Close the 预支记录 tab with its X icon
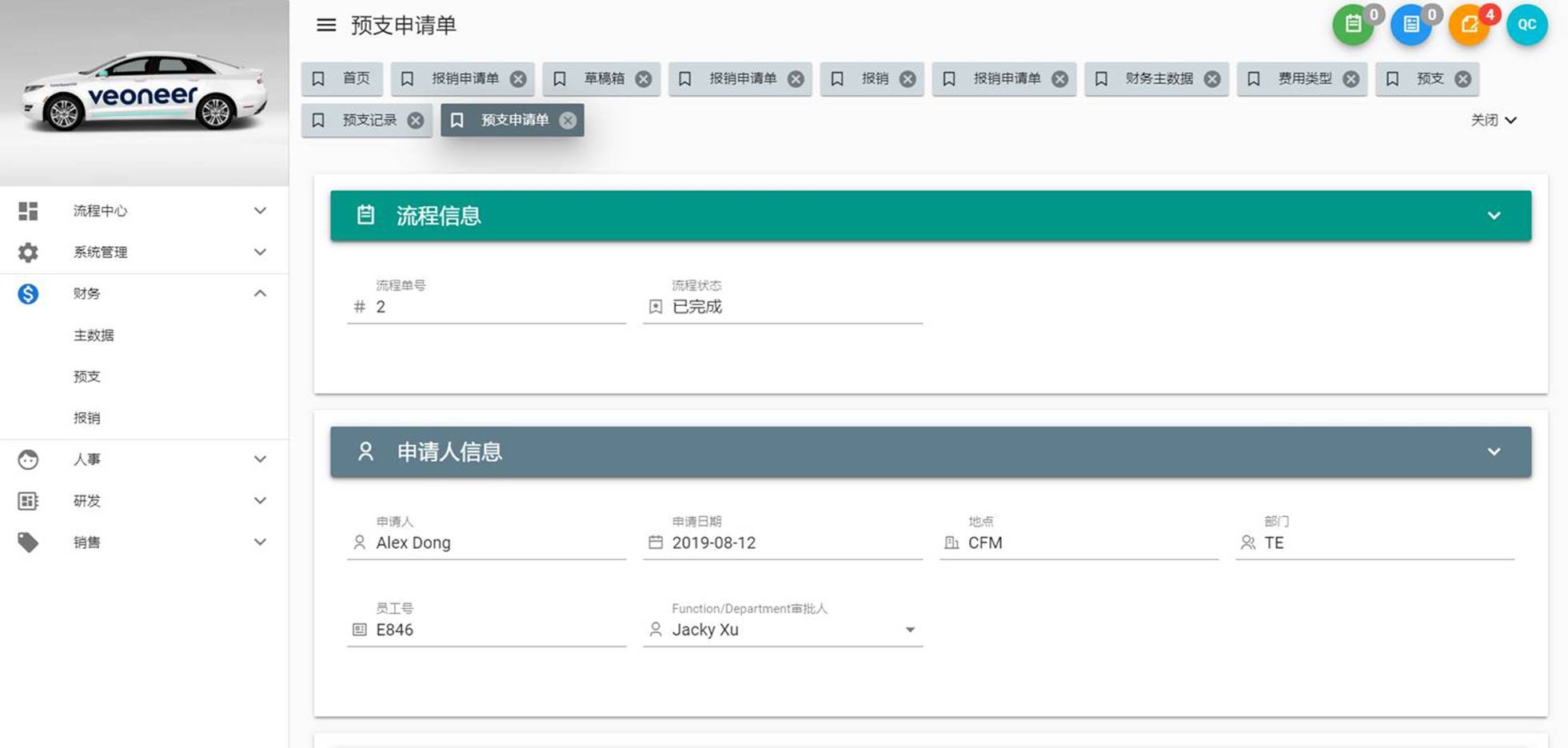This screenshot has height=748, width=1568. coord(416,121)
